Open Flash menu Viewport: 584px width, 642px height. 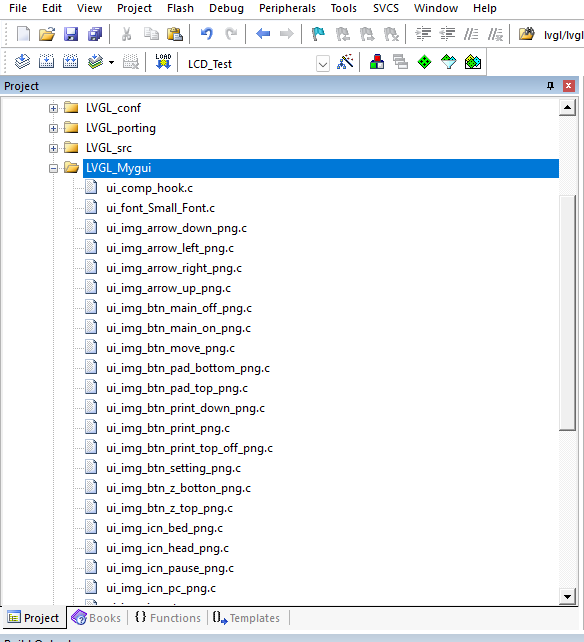pyautogui.click(x=180, y=8)
